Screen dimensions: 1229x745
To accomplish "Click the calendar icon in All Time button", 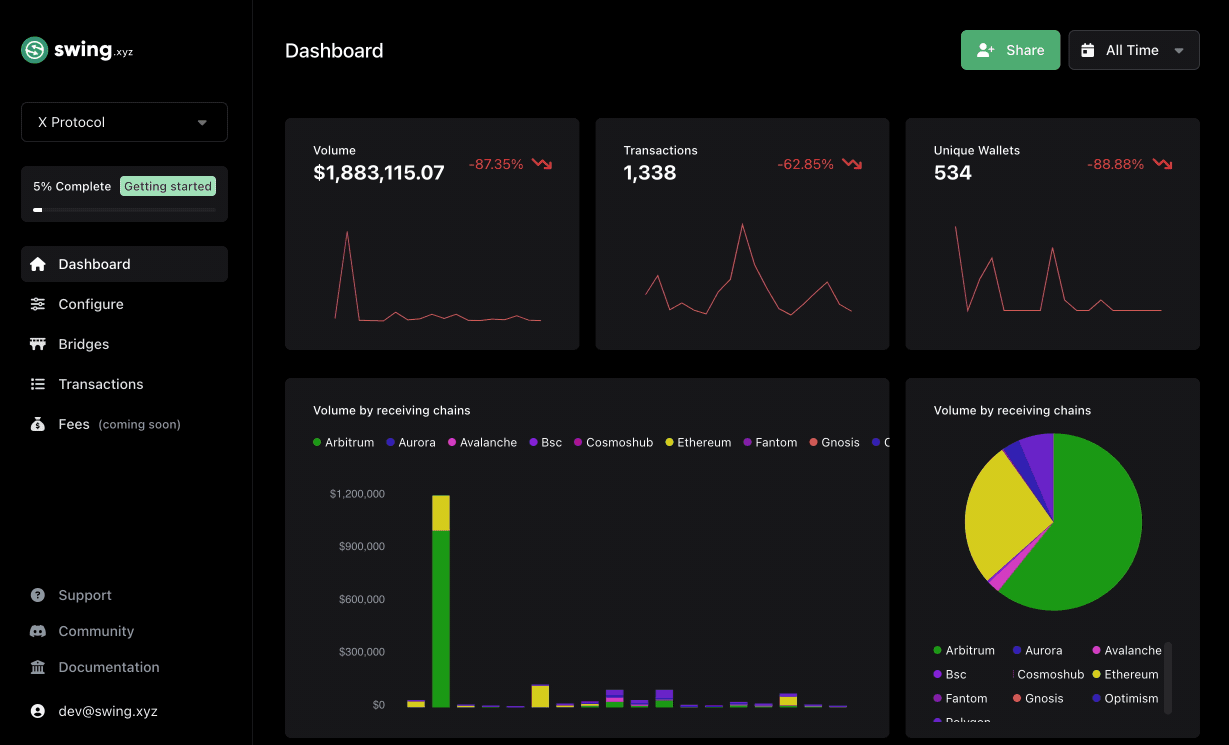I will click(x=1088, y=49).
